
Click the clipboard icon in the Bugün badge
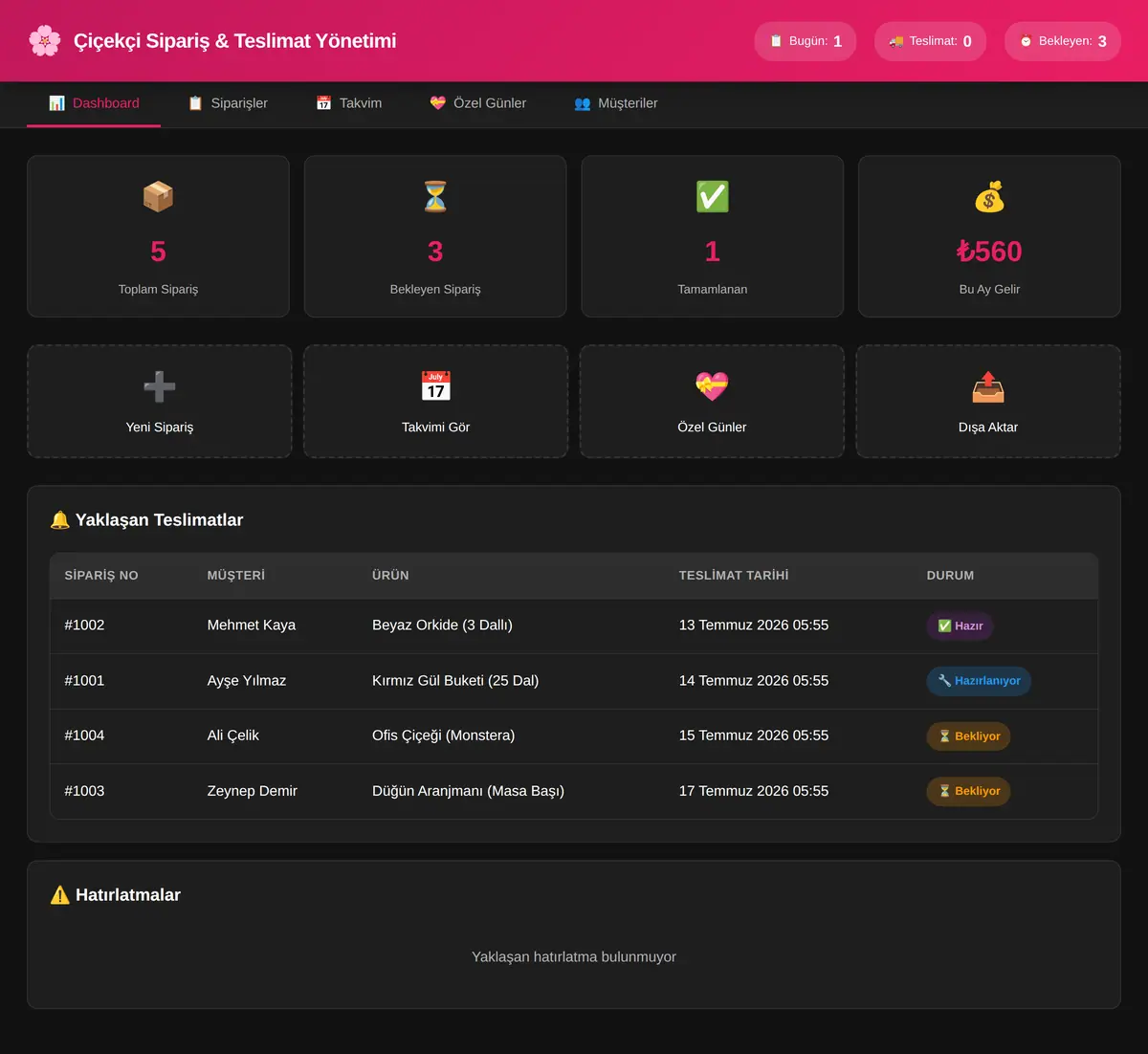(777, 41)
